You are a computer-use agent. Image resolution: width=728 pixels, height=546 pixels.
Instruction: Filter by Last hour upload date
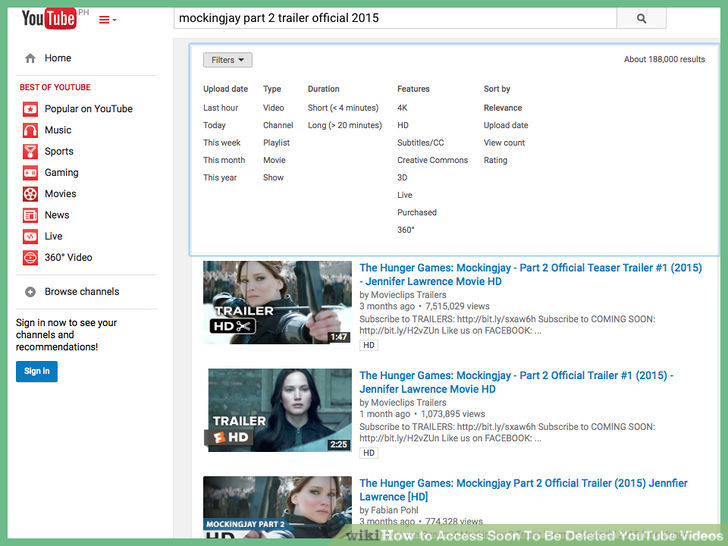coord(221,108)
